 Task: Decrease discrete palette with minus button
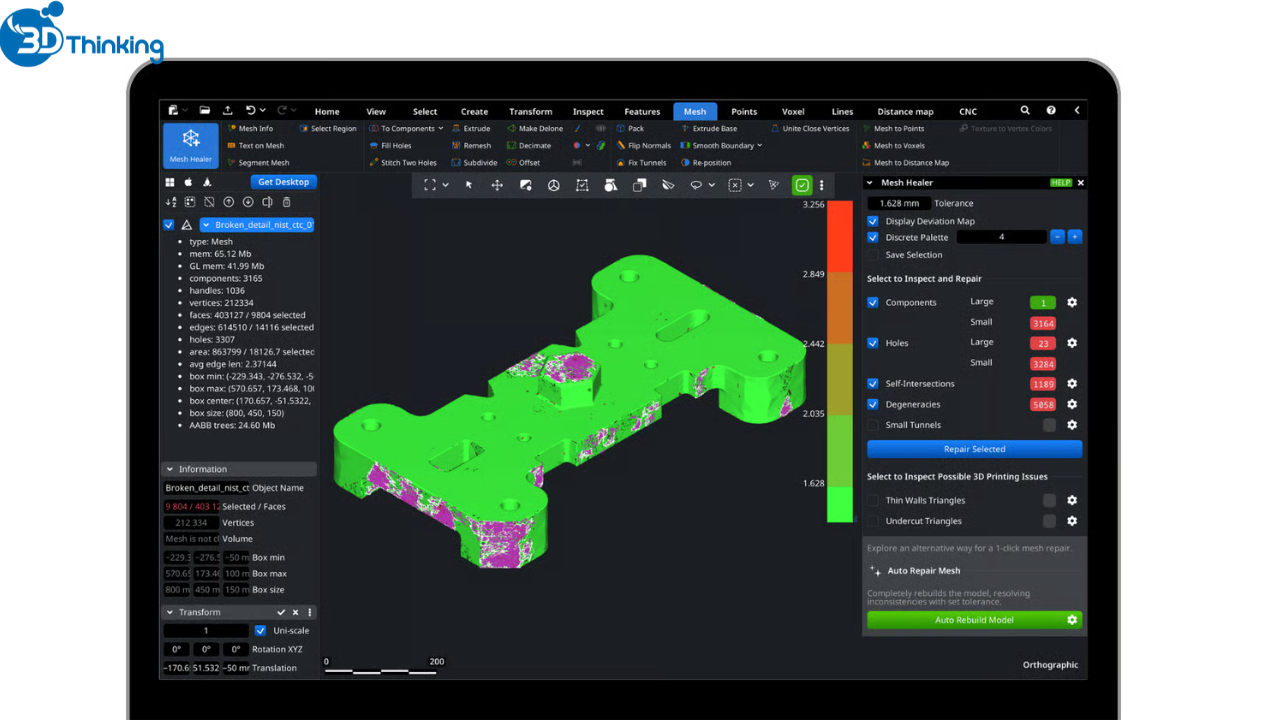click(x=1057, y=237)
